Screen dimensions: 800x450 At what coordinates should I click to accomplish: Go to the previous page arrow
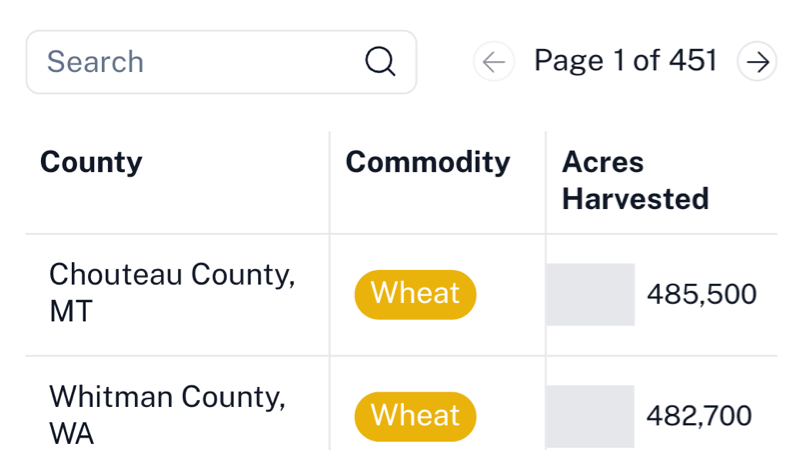493,62
